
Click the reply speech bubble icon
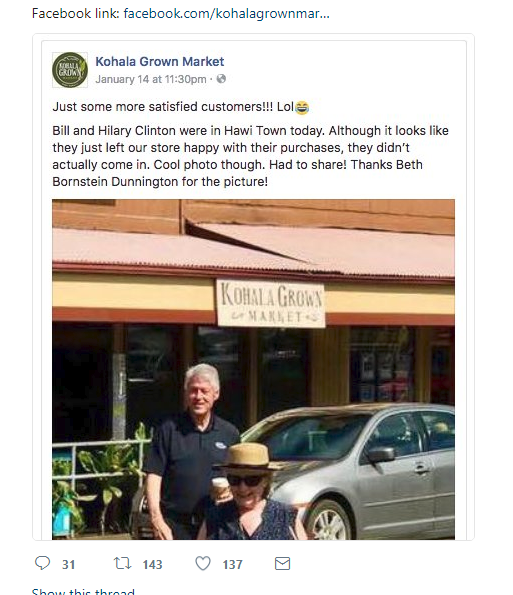[x=42, y=563]
